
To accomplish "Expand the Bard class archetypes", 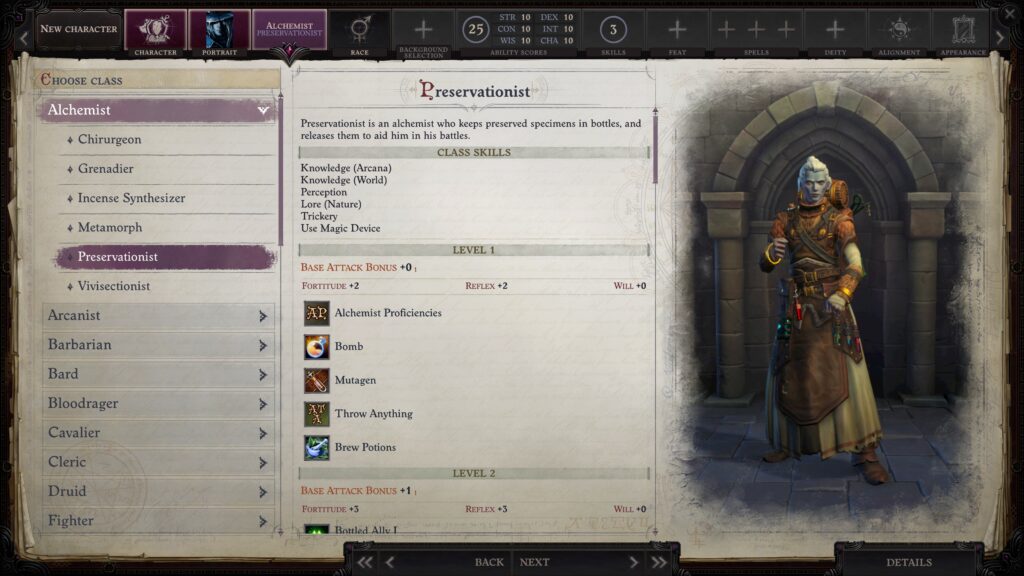I will point(263,375).
